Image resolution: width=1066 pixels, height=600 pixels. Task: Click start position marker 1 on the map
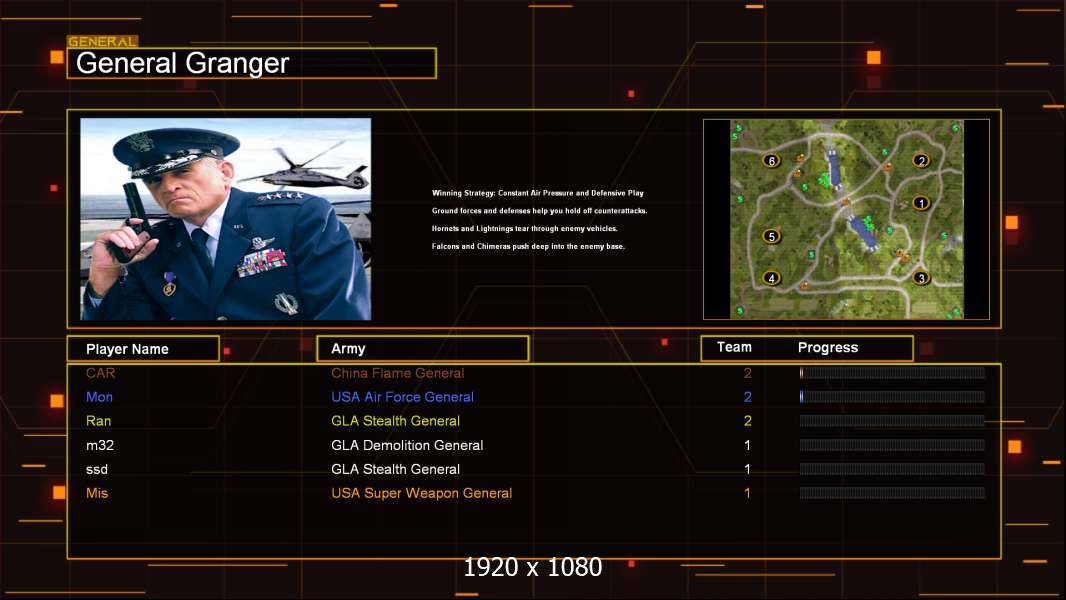(x=921, y=202)
